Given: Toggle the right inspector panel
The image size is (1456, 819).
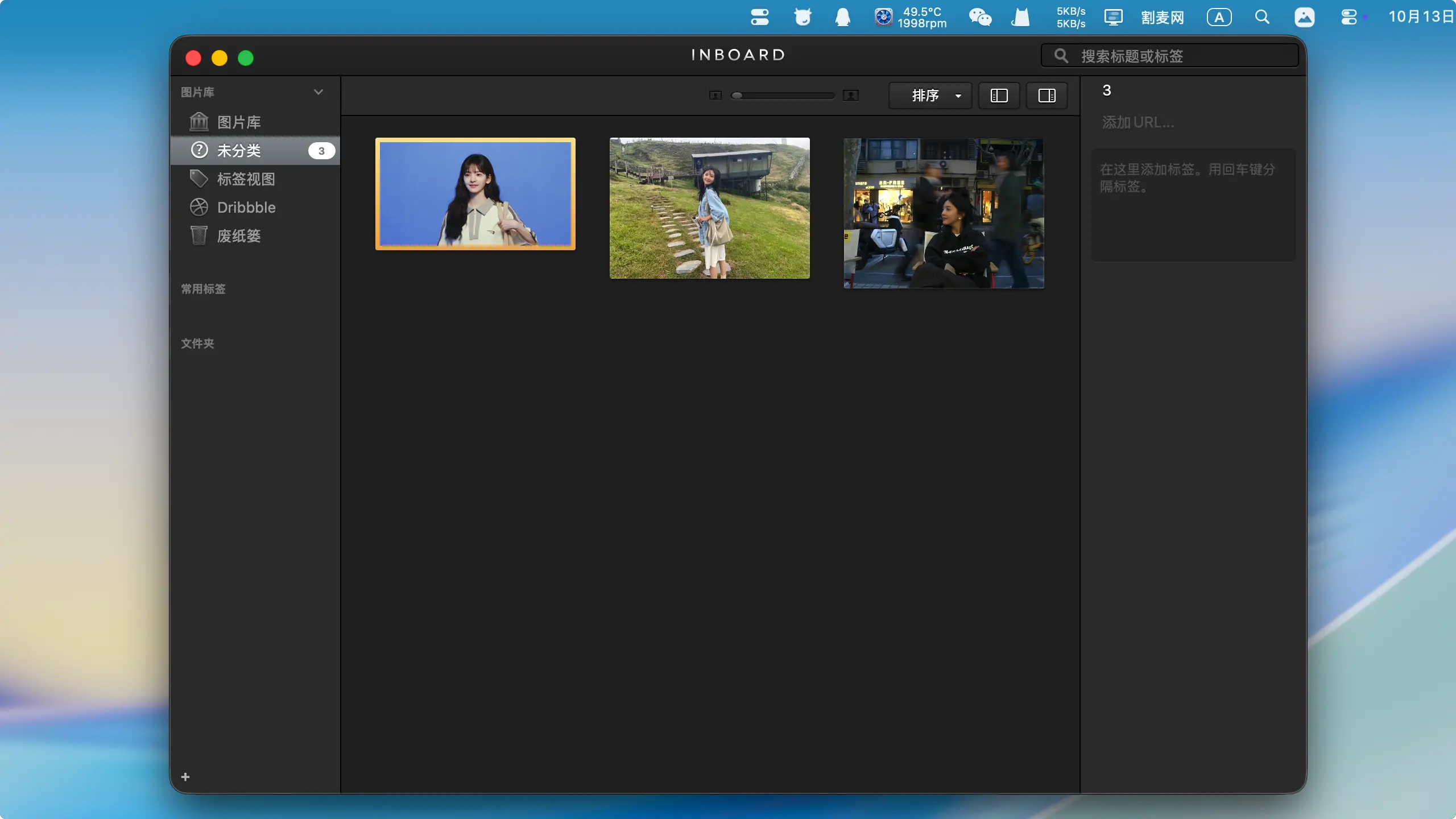Looking at the screenshot, I should point(1046,96).
